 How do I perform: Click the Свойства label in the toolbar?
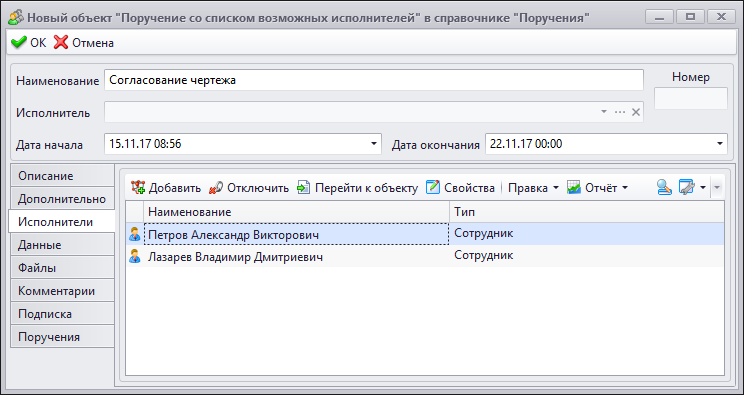pyautogui.click(x=469, y=188)
